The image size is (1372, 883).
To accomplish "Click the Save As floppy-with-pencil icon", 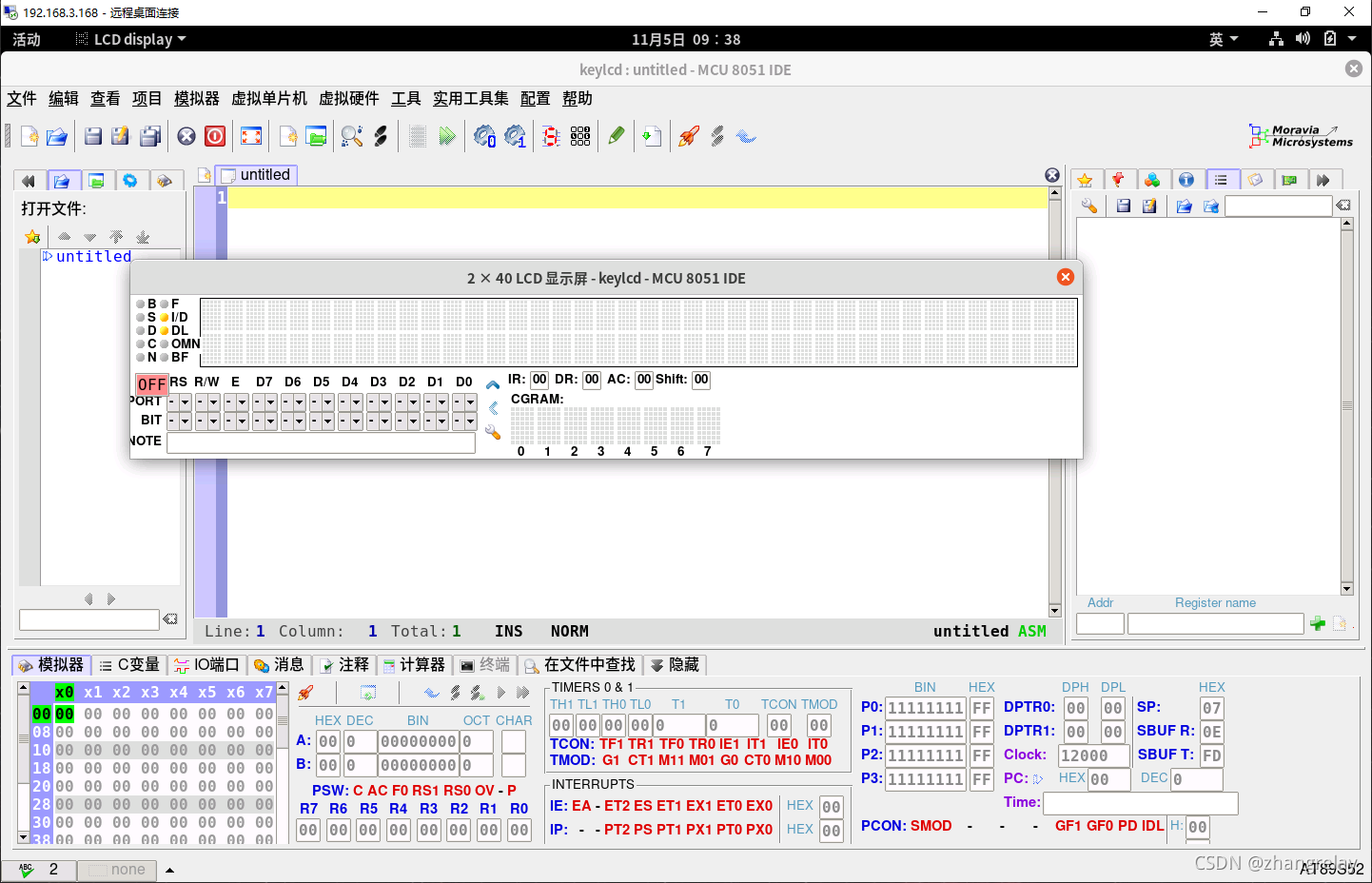I will [x=120, y=136].
